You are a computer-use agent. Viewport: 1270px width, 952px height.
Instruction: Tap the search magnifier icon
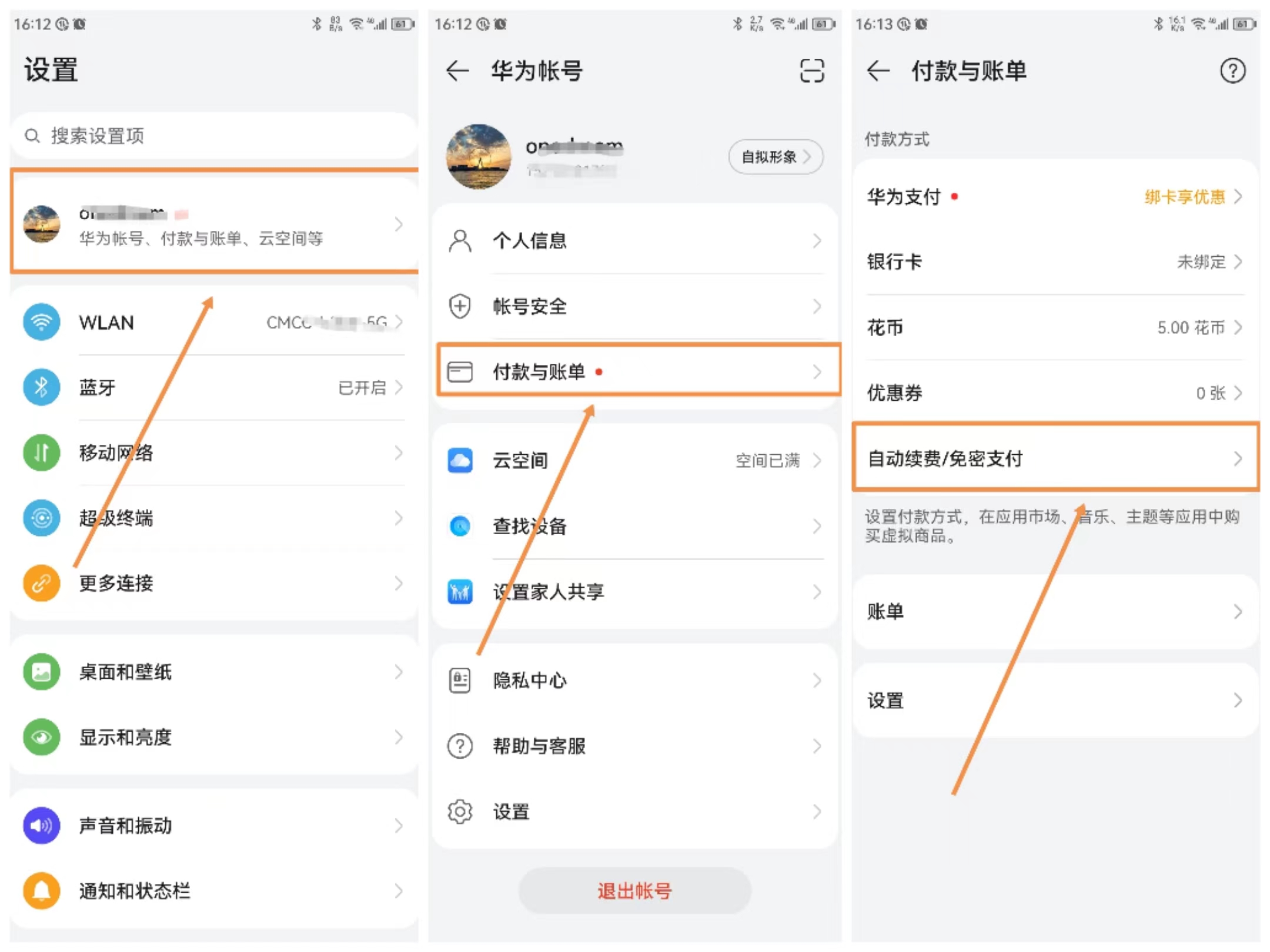coord(32,136)
